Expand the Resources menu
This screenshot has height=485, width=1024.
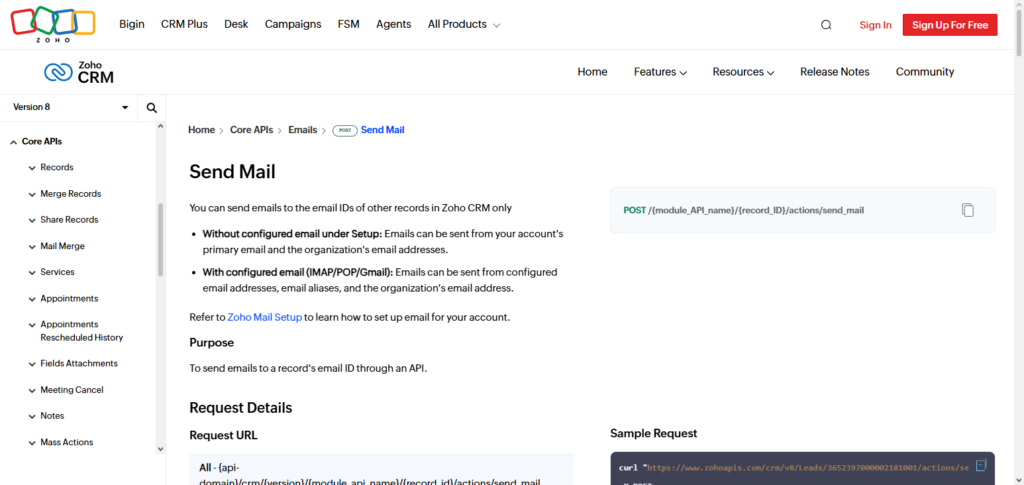click(x=743, y=72)
